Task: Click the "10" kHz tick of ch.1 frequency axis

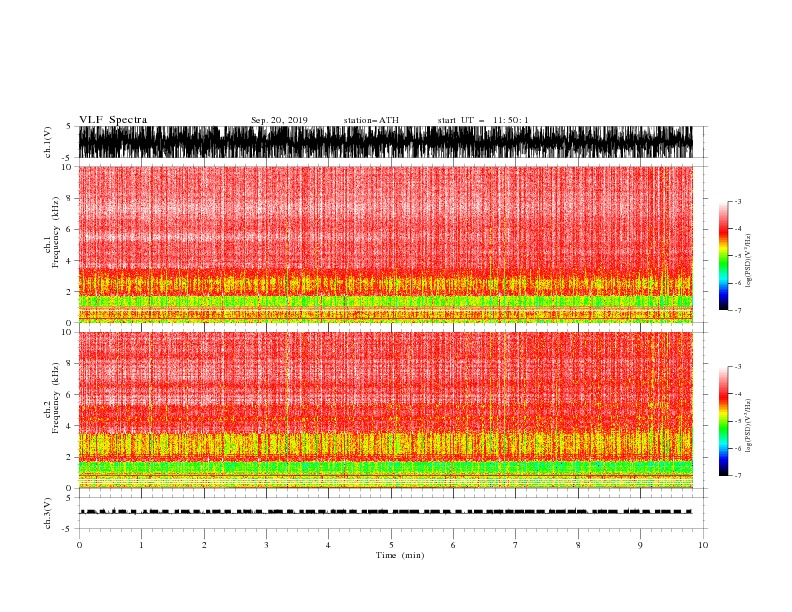Action: pos(67,167)
